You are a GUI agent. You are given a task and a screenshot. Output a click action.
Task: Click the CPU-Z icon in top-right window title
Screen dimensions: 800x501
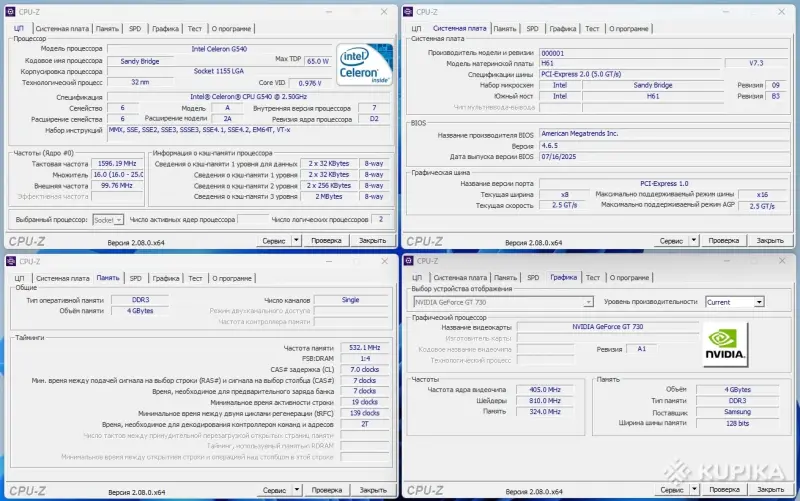tap(408, 11)
